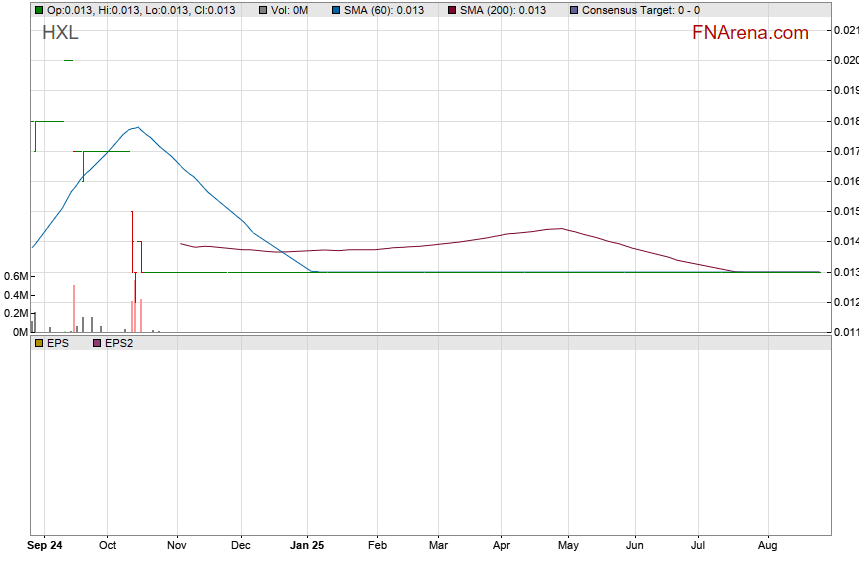This screenshot has height=566, width=859.
Task: Click the 0.6M volume axis label
Action: (14, 276)
